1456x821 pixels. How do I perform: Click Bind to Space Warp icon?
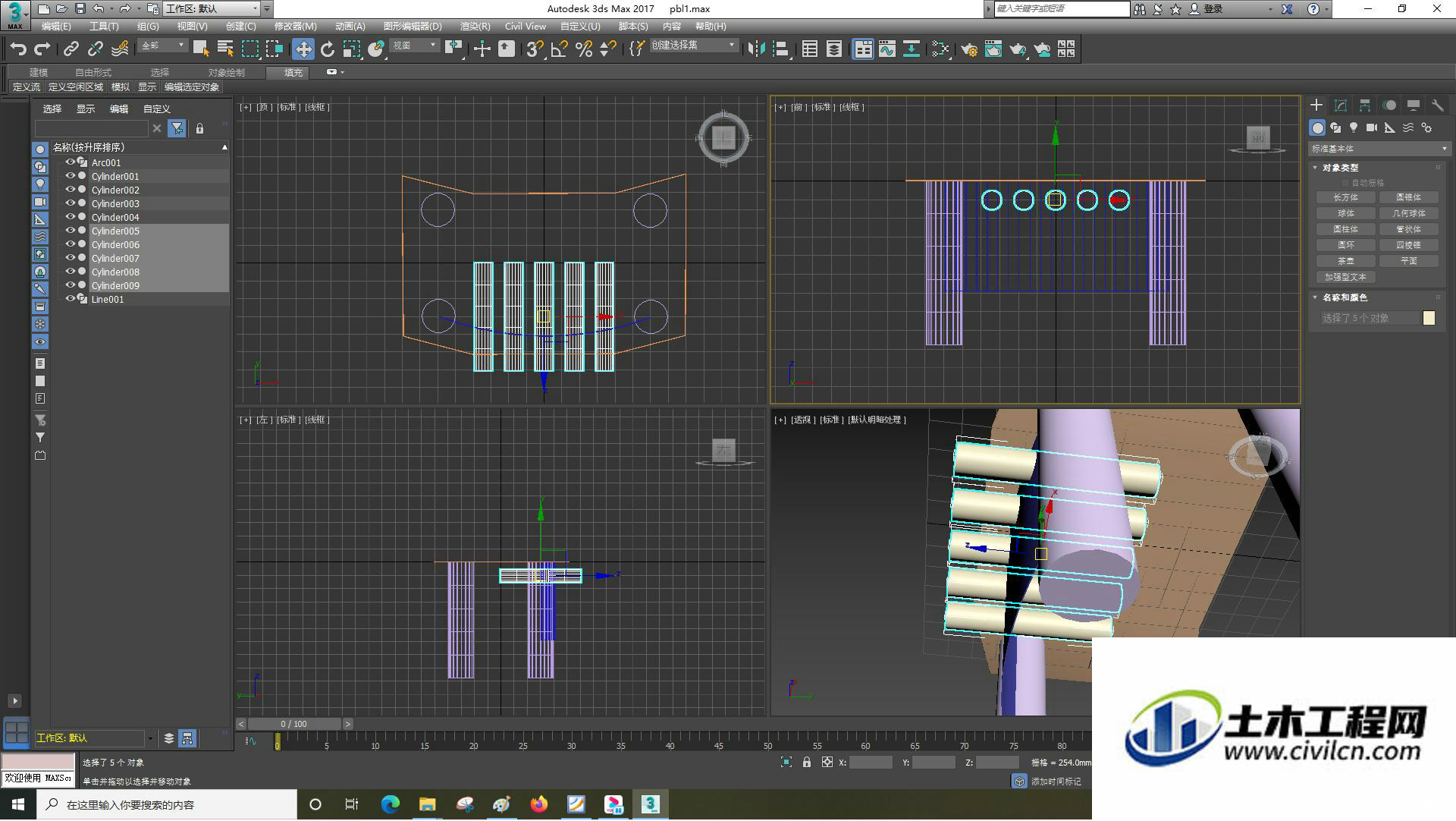(x=120, y=49)
